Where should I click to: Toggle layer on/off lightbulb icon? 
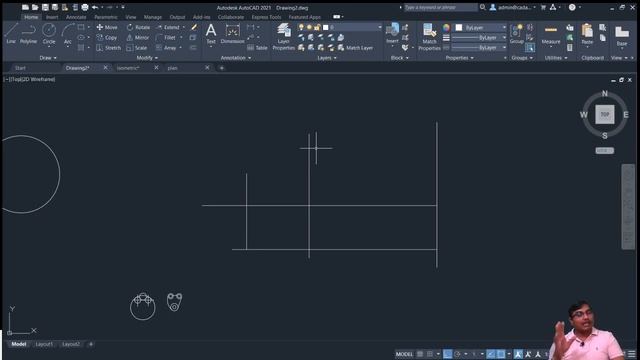tap(301, 27)
